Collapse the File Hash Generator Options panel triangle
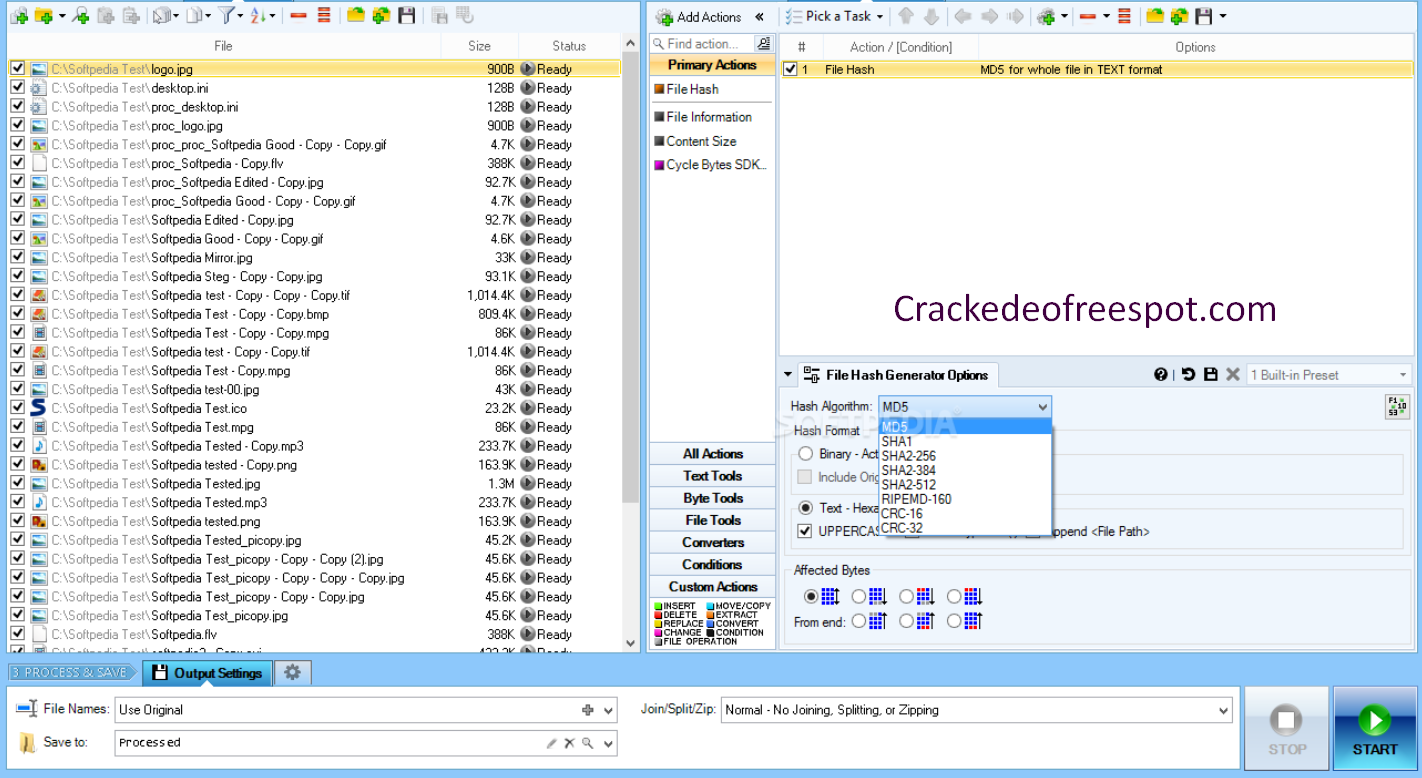Image resolution: width=1422 pixels, height=778 pixels. [x=788, y=375]
